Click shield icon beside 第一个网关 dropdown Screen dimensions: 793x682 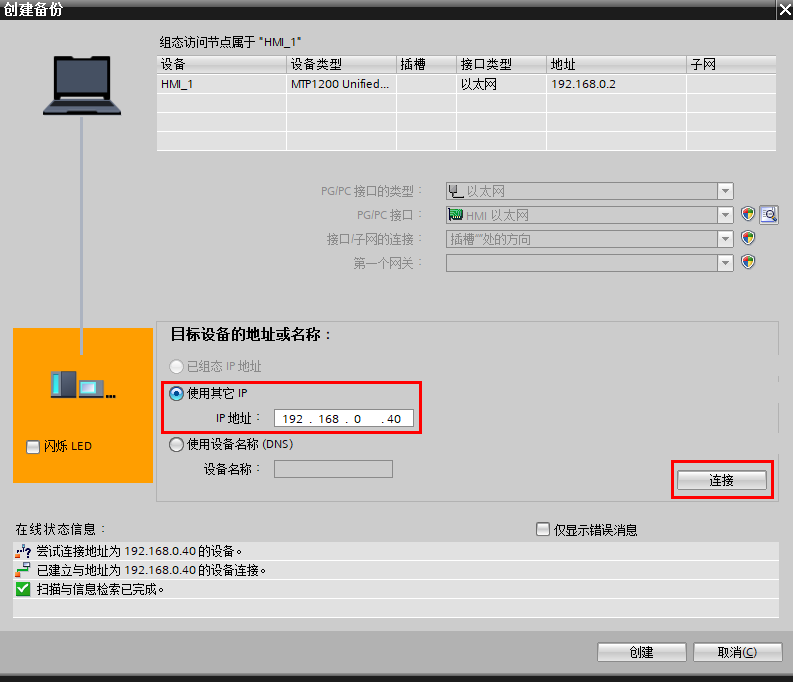(748, 262)
